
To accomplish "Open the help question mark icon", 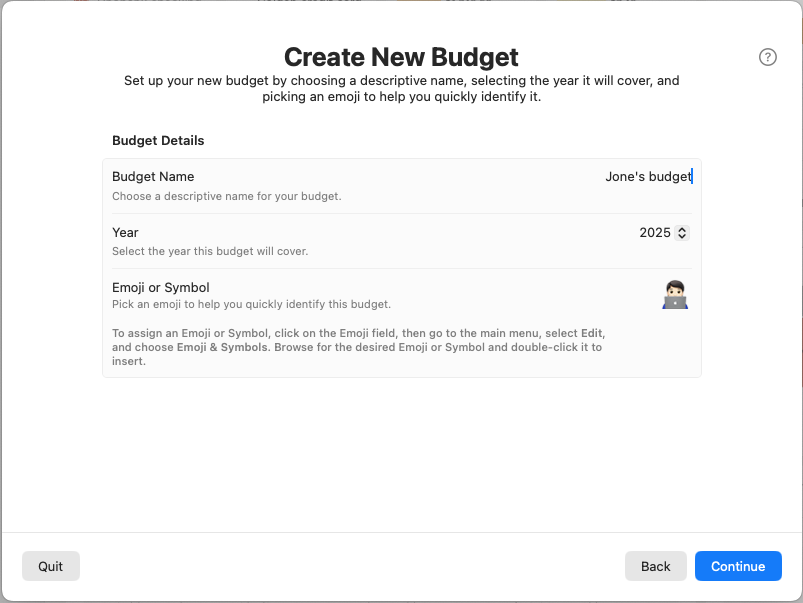I will click(767, 57).
